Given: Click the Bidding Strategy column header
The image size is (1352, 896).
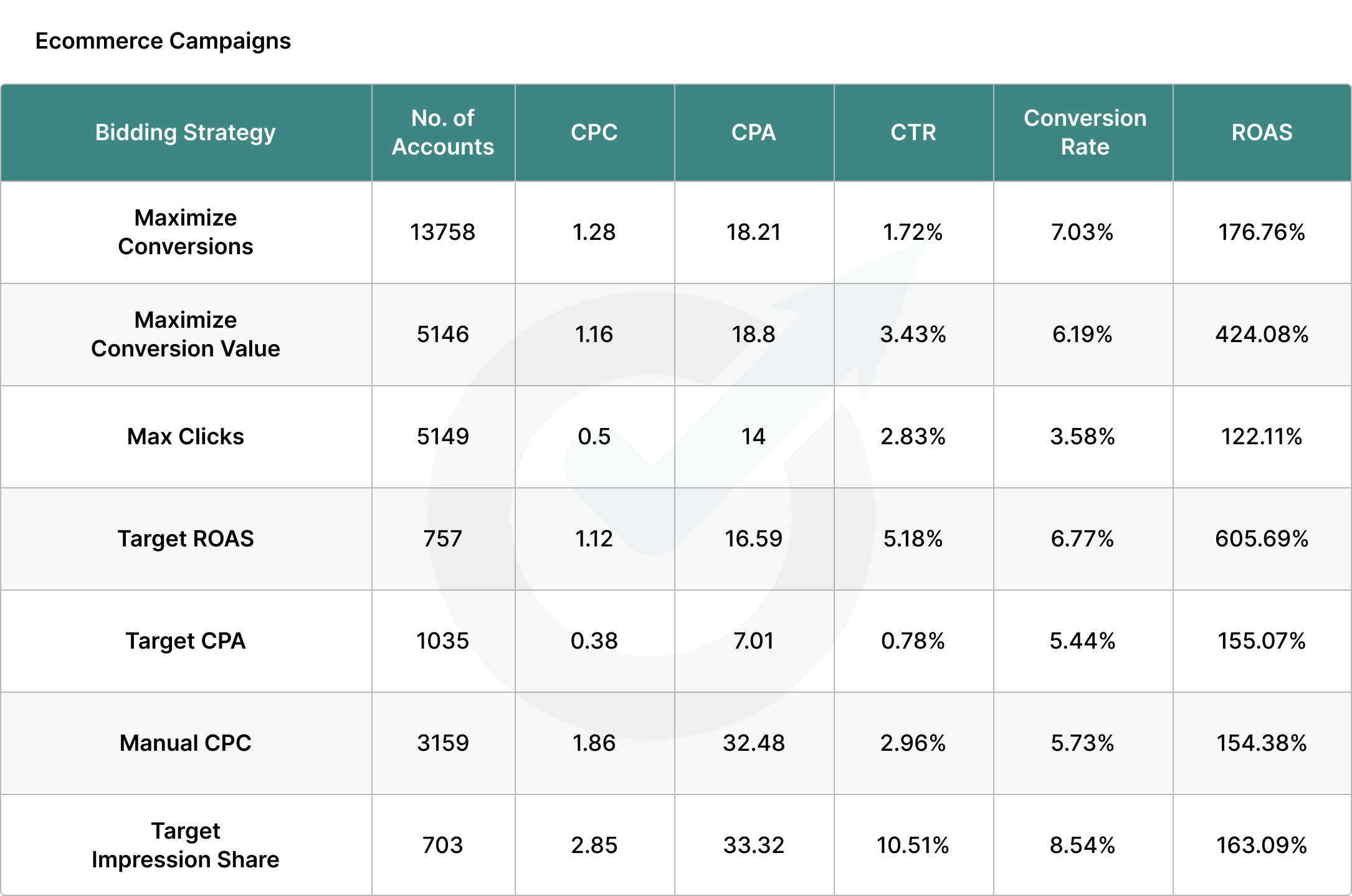Looking at the screenshot, I should click(x=185, y=133).
